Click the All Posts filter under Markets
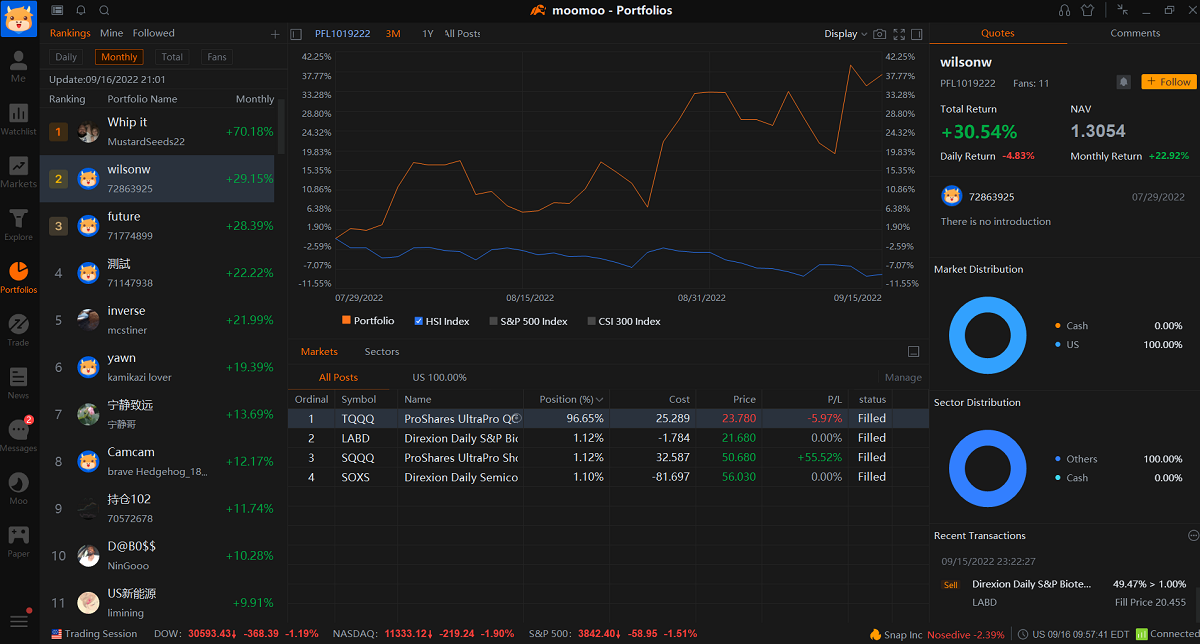The height and width of the screenshot is (644, 1200). click(338, 377)
